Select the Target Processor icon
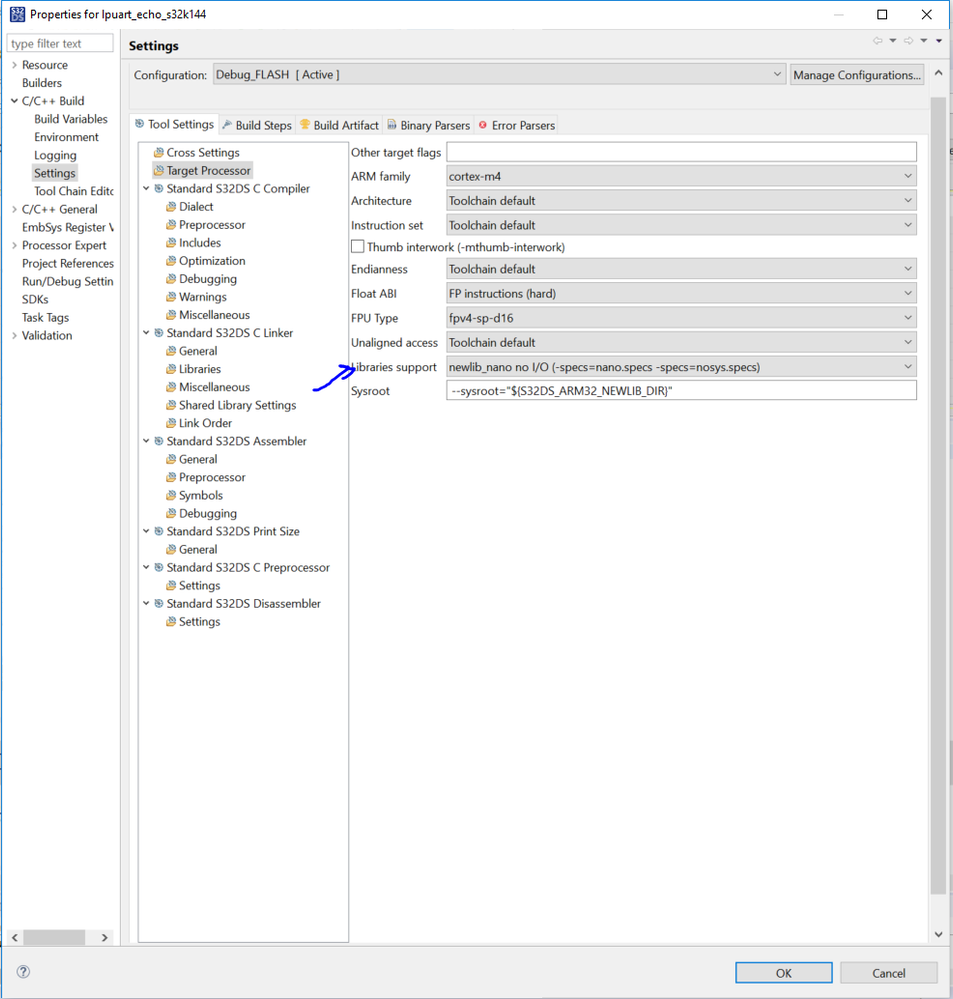 (159, 171)
